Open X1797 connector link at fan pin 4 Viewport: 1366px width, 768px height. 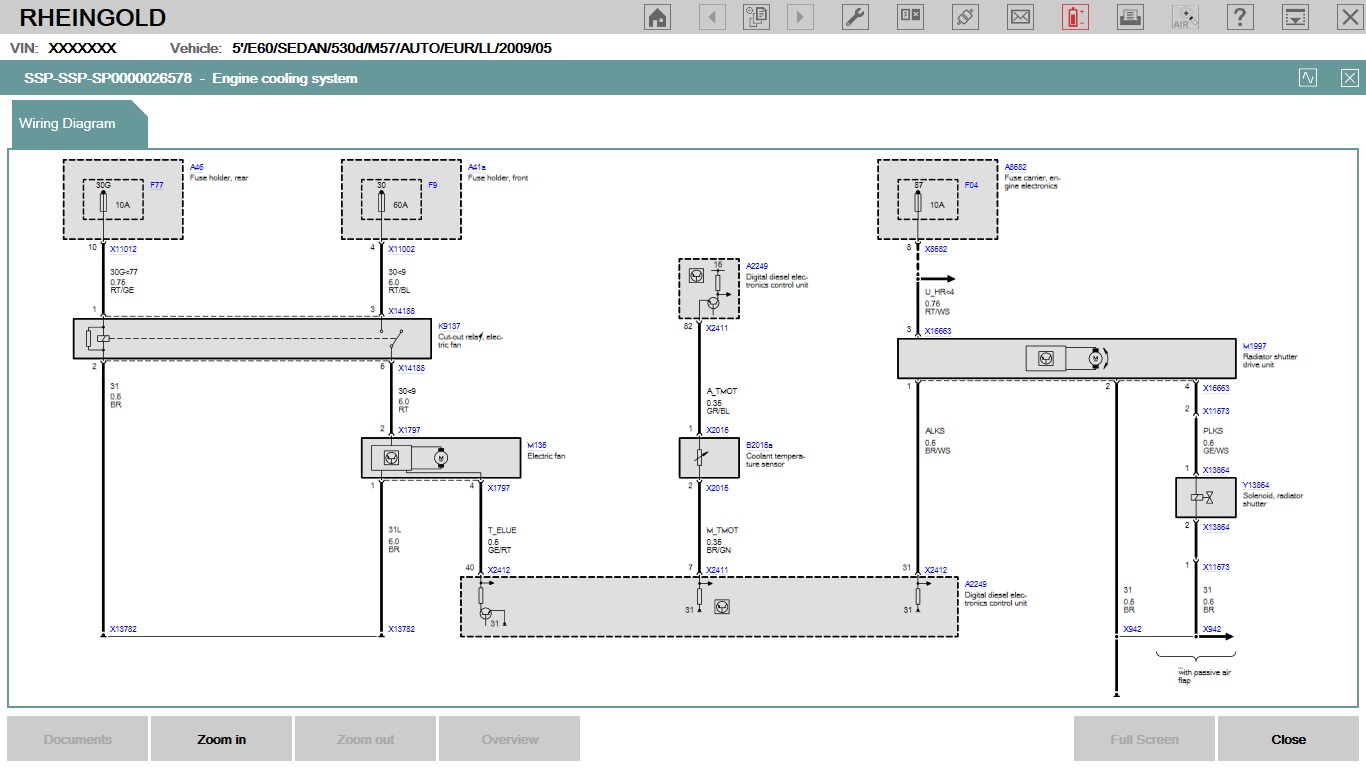(x=499, y=488)
